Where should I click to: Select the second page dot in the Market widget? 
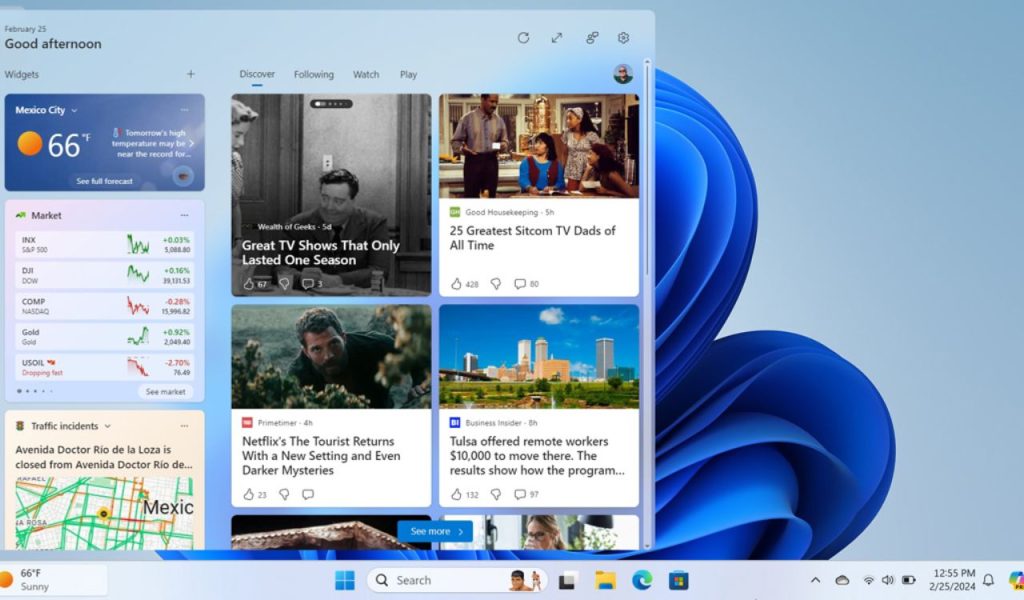(27, 391)
